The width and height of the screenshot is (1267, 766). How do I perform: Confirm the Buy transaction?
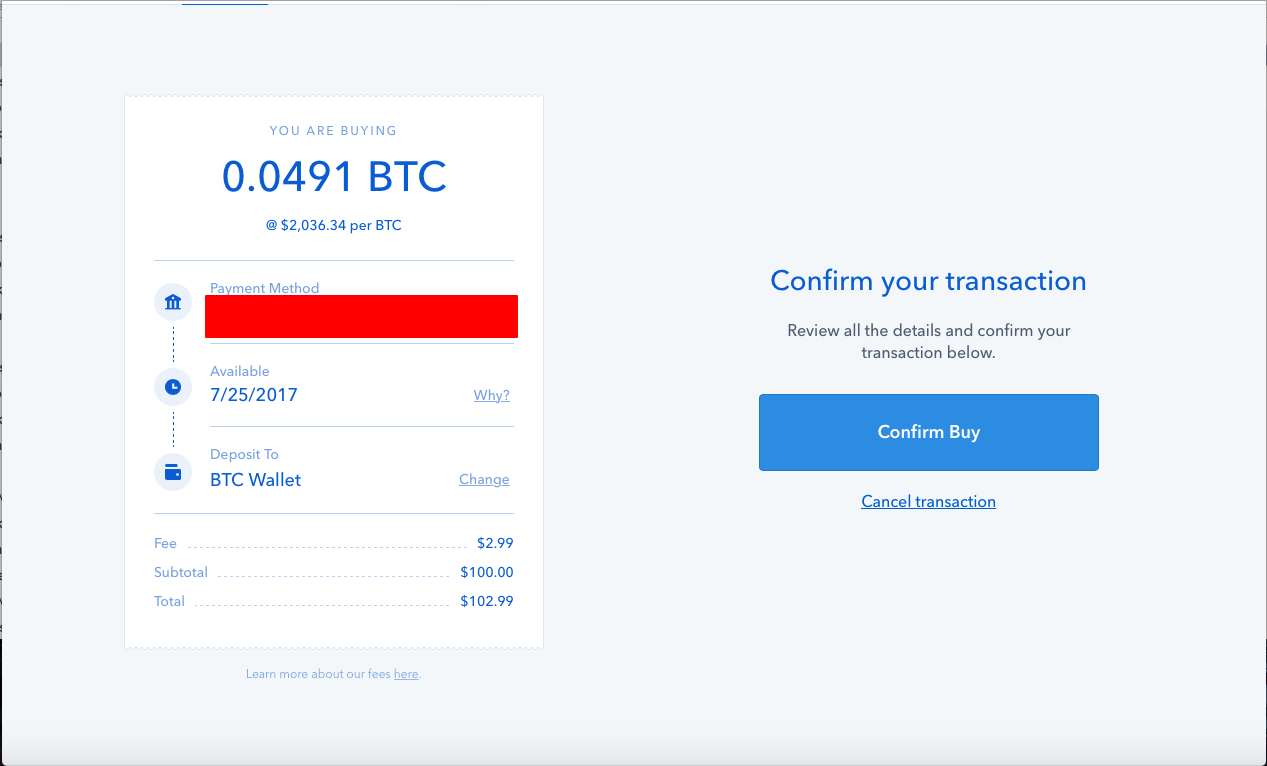pos(928,432)
